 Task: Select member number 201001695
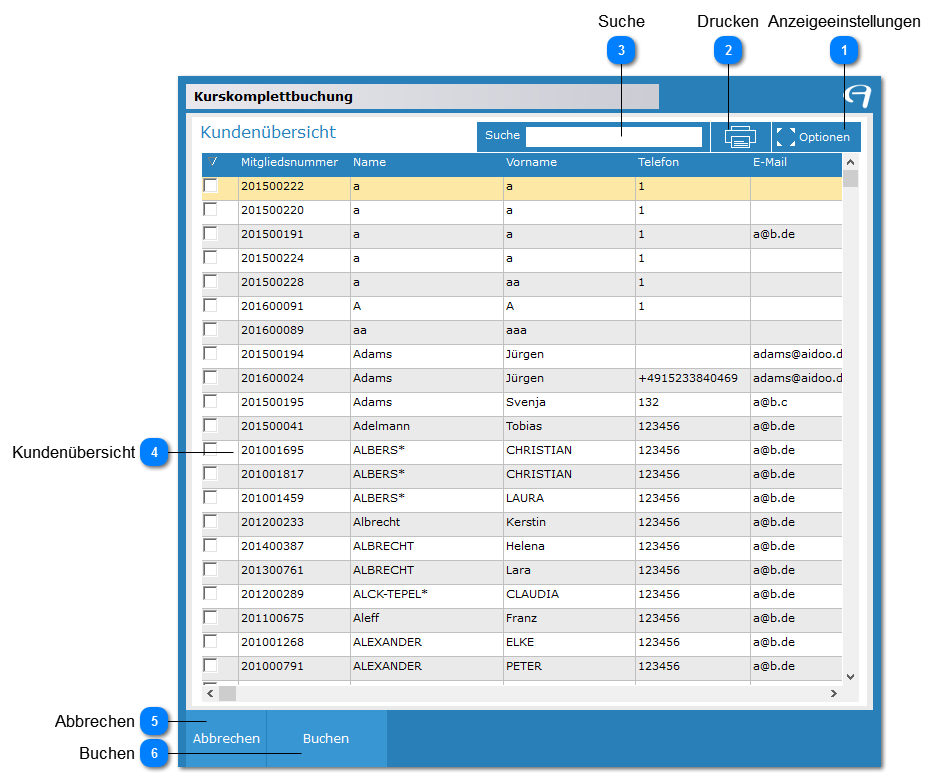coord(272,450)
